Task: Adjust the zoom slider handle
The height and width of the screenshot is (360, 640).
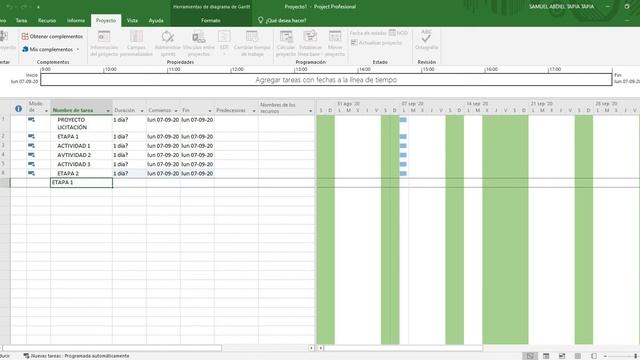Action: 636,356
